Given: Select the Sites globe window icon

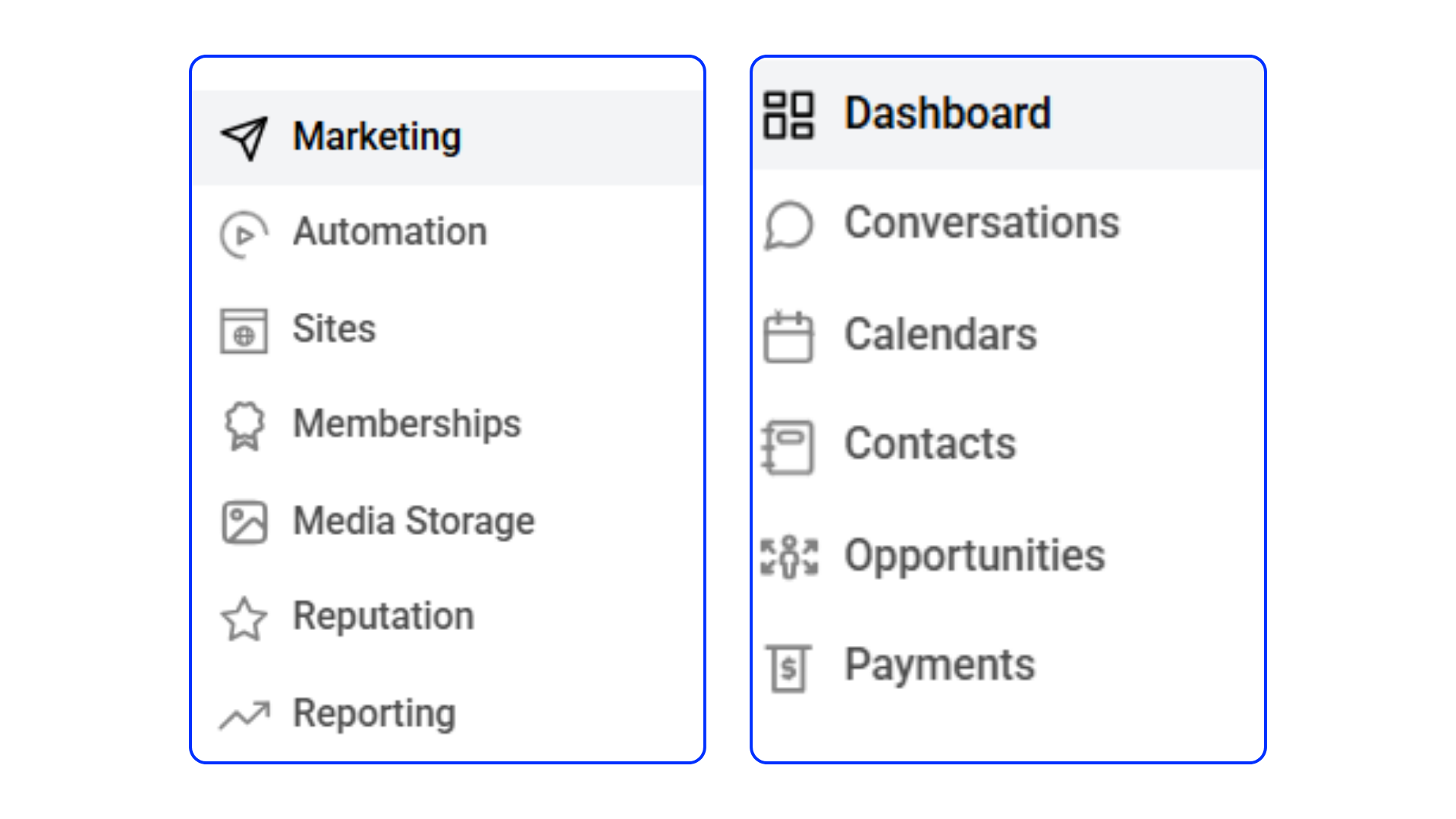Looking at the screenshot, I should pyautogui.click(x=244, y=331).
